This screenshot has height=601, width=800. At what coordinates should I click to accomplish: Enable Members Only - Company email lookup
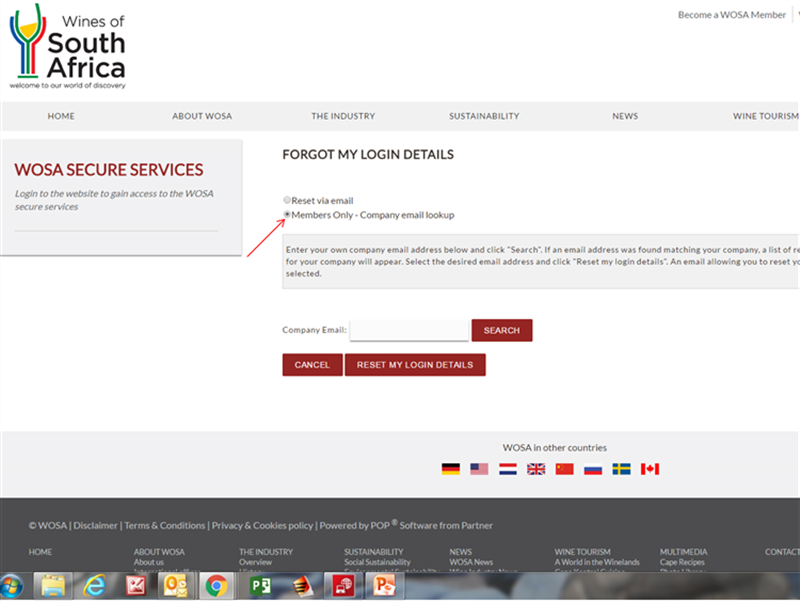(287, 213)
